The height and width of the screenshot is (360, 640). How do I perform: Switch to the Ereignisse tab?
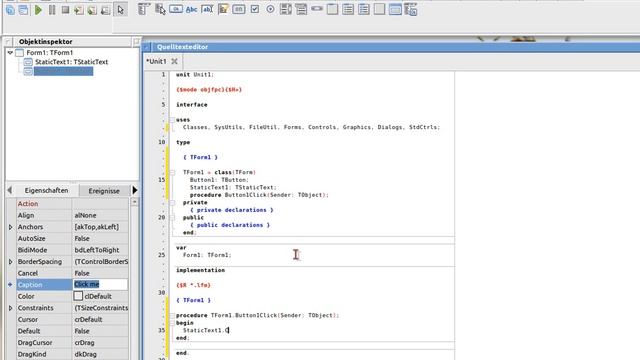[x=104, y=191]
